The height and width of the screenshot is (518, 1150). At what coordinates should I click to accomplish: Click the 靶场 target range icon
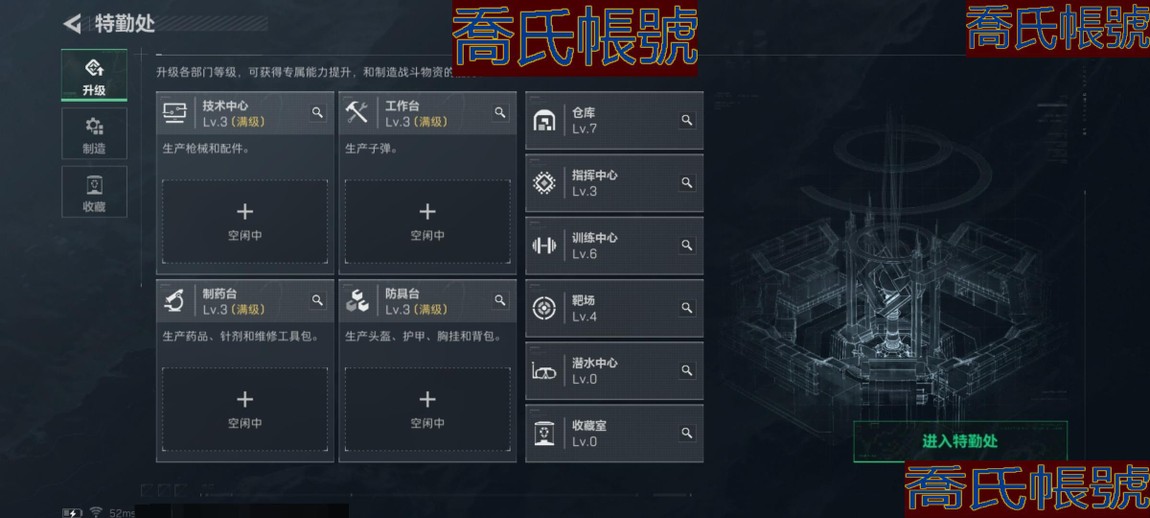pos(544,307)
